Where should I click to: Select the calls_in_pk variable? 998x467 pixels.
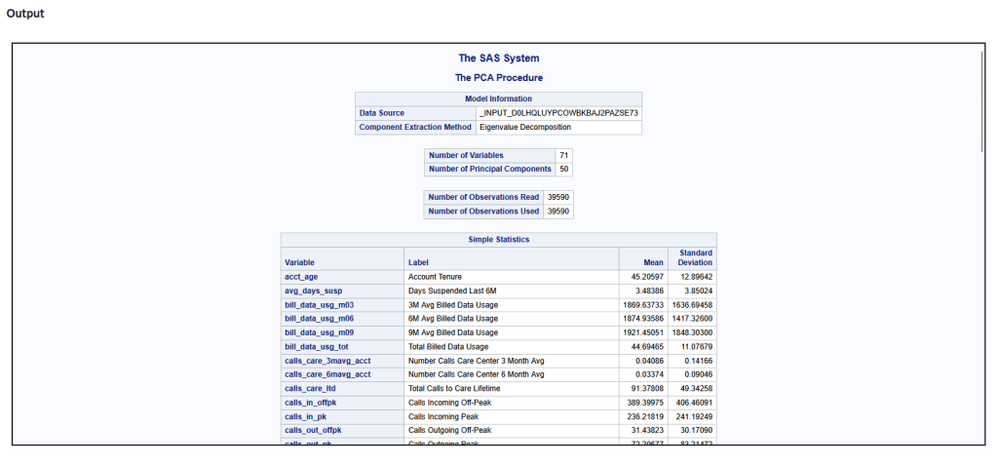pos(305,417)
